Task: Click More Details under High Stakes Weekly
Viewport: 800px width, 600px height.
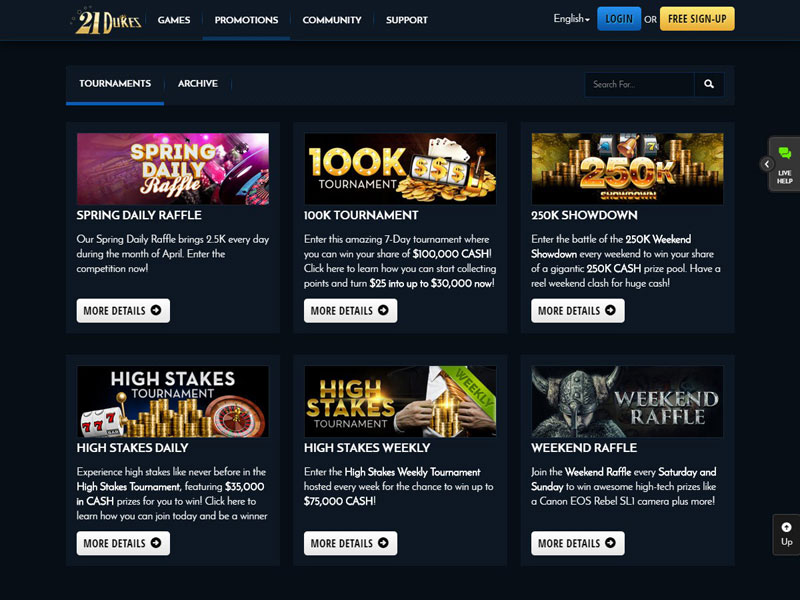Action: coord(351,543)
